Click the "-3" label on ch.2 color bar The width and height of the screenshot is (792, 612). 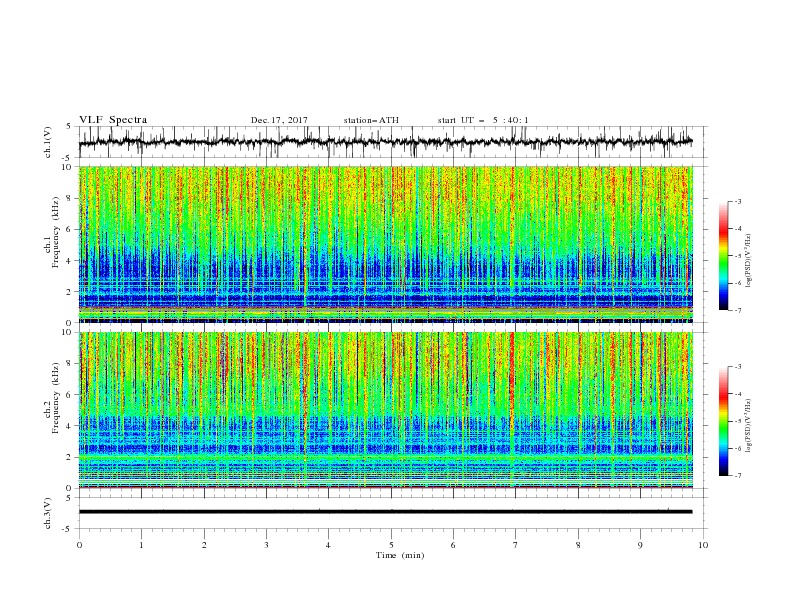click(737, 367)
